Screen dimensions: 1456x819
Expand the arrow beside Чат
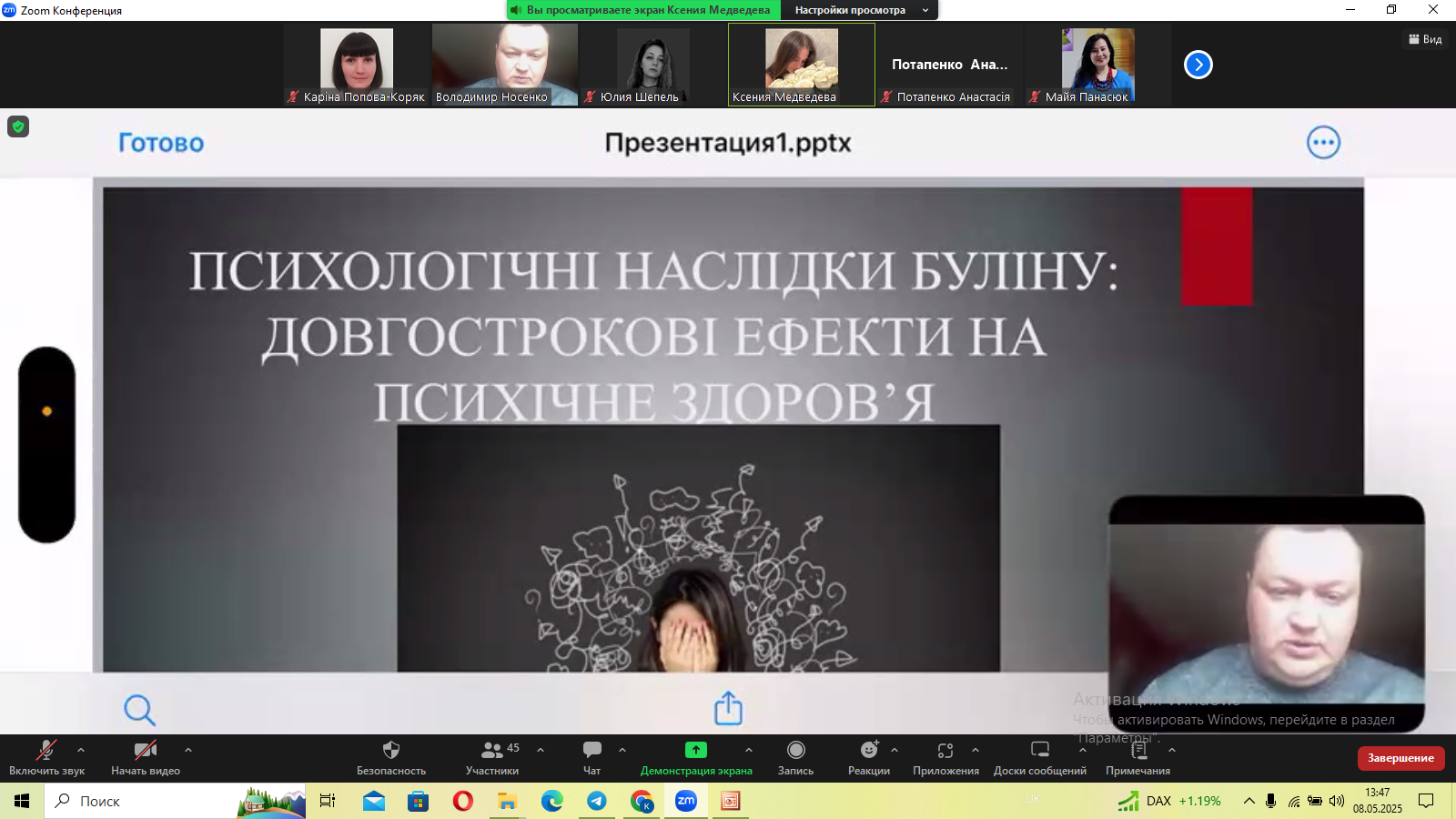(622, 750)
